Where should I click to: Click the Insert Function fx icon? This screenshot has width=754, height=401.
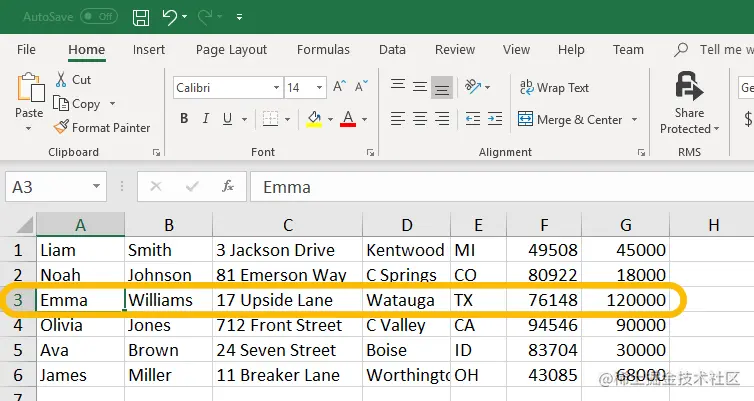[228, 186]
